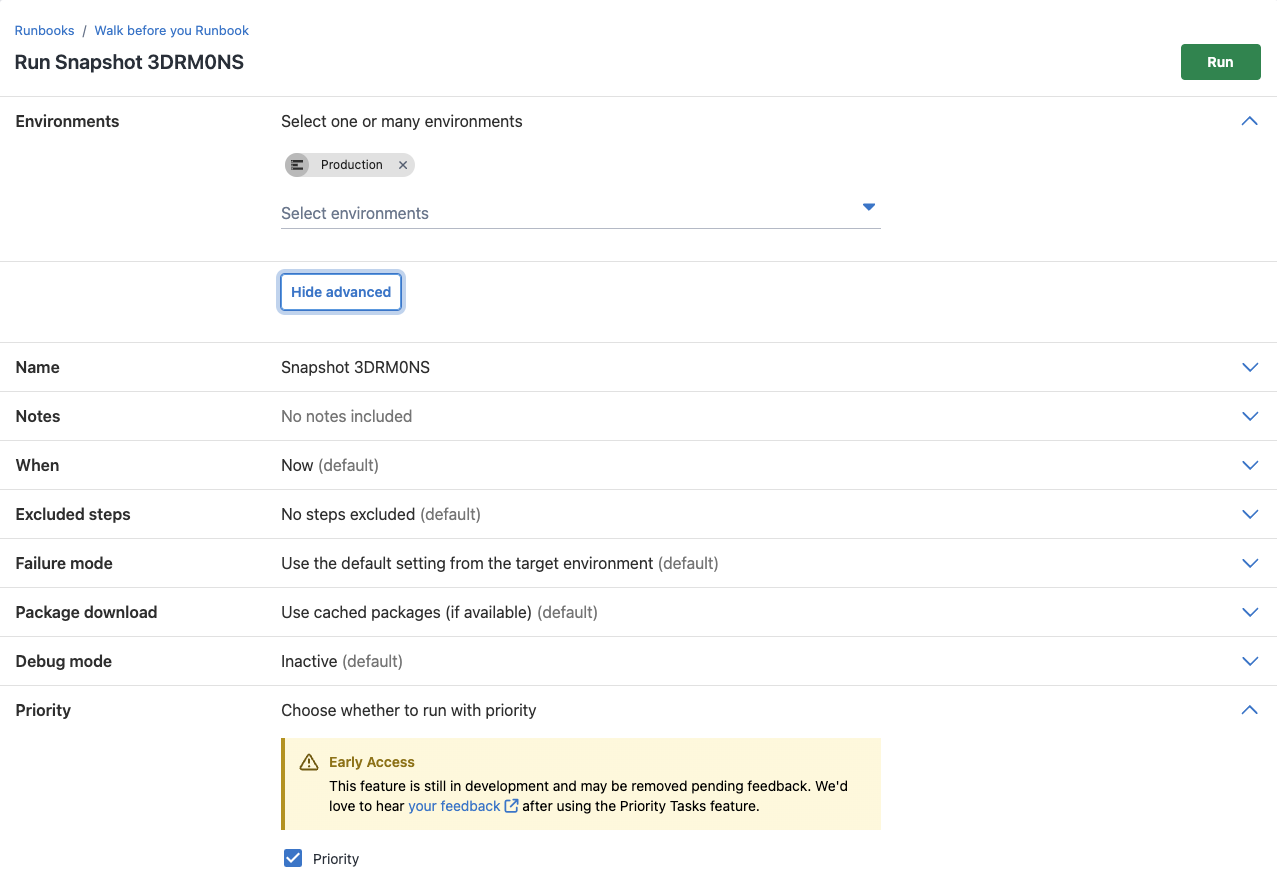Image resolution: width=1277 pixels, height=889 pixels.
Task: Uncheck the Priority checkbox
Action: coord(292,858)
